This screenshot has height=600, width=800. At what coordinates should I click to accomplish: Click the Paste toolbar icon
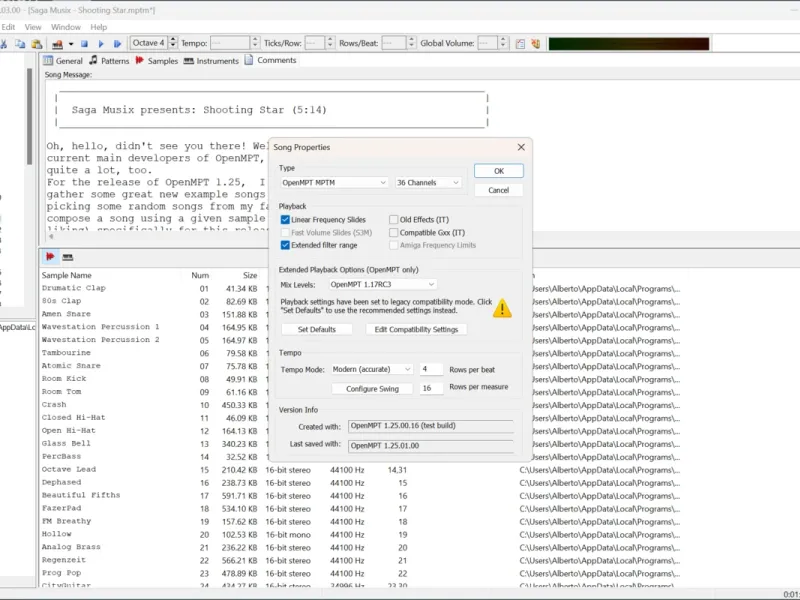[36, 44]
